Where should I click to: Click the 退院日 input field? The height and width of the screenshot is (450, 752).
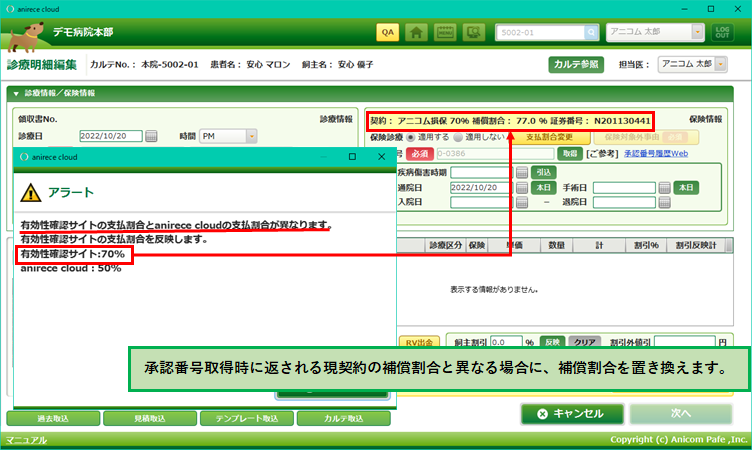(624, 202)
